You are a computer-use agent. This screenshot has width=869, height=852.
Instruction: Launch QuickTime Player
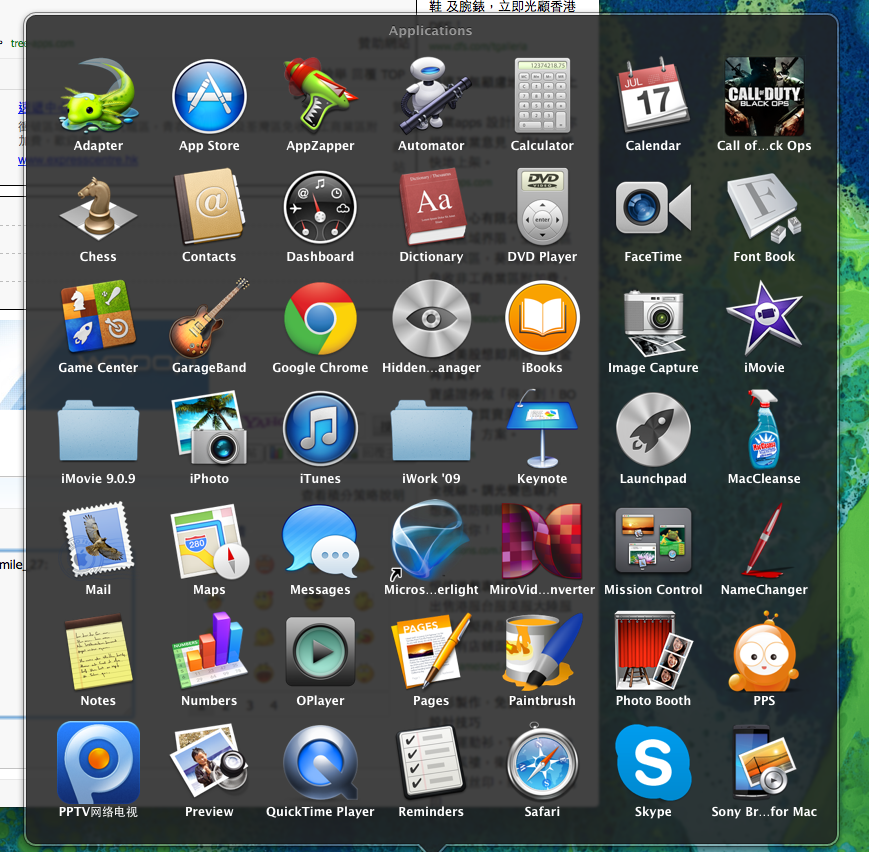coord(320,763)
